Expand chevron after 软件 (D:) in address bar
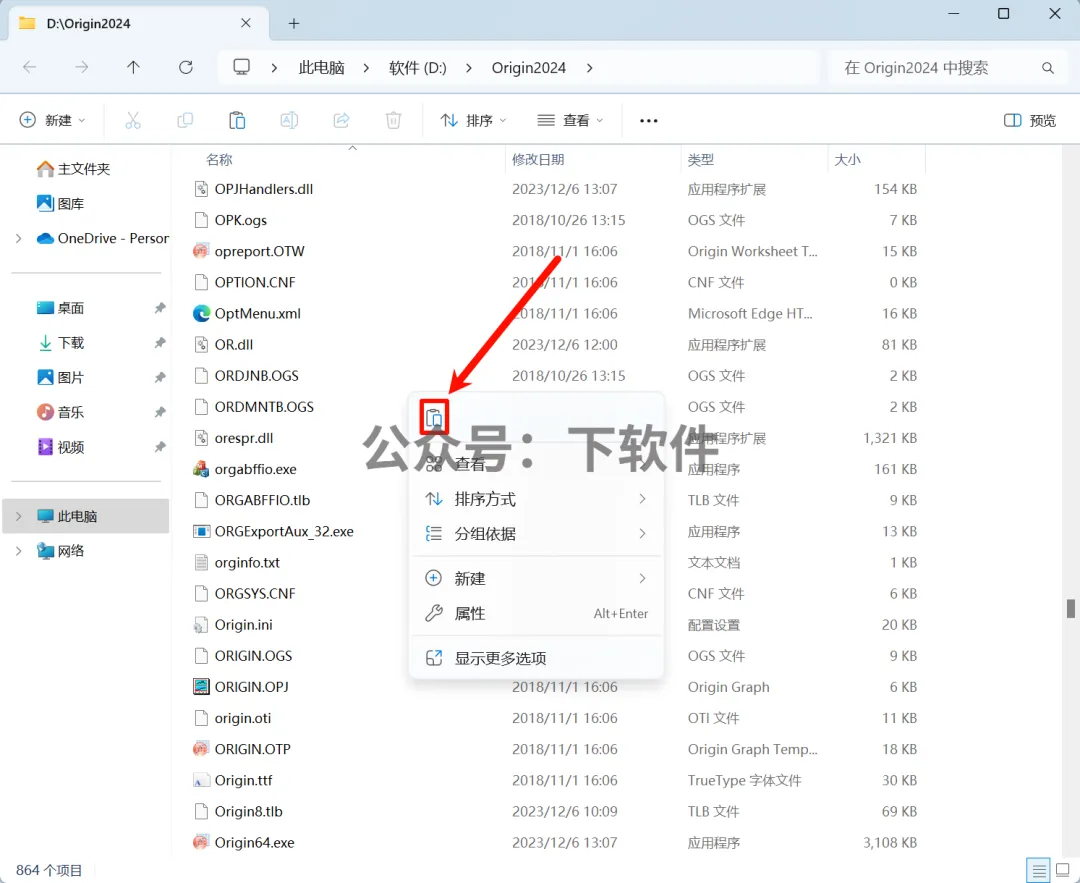The height and width of the screenshot is (883, 1080). (468, 67)
